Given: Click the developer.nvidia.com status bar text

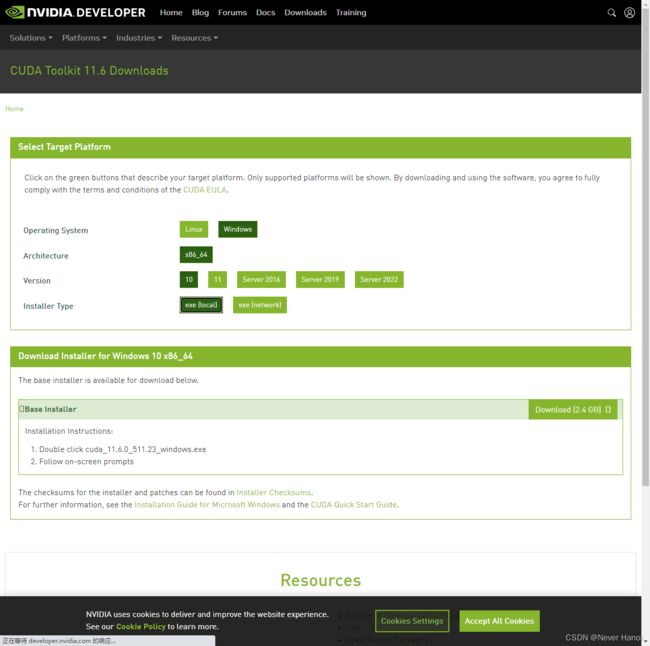Looking at the screenshot, I should point(59,641).
